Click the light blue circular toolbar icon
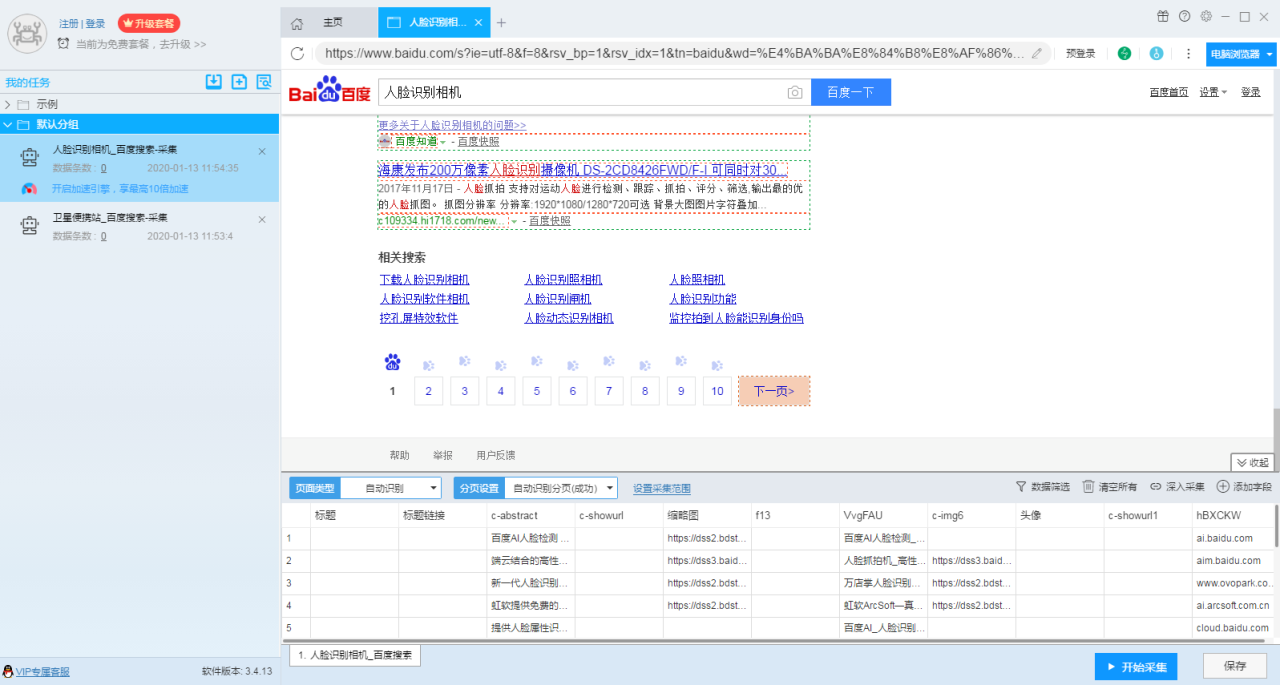Image resolution: width=1280 pixels, height=685 pixels. tap(1157, 53)
